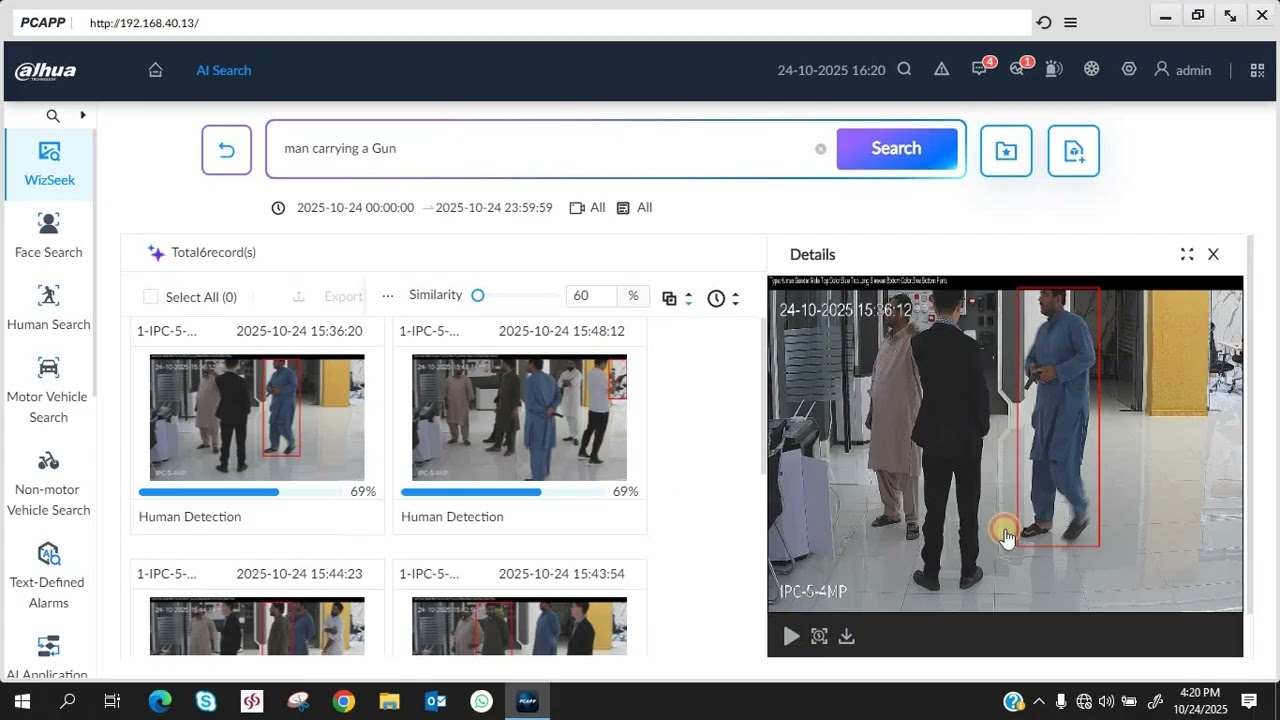The width and height of the screenshot is (1280, 720).
Task: Open the apps grid menu icon
Action: (x=1257, y=70)
